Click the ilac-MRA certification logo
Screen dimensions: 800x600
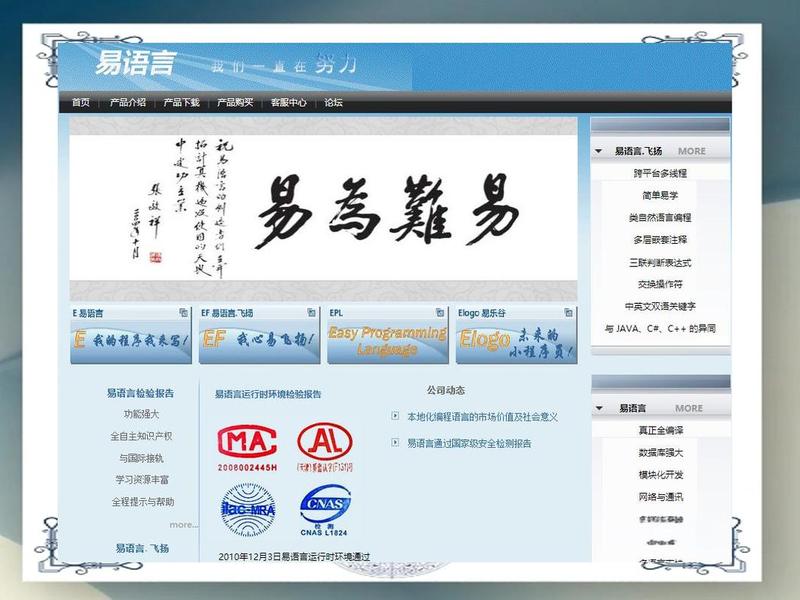click(x=248, y=509)
